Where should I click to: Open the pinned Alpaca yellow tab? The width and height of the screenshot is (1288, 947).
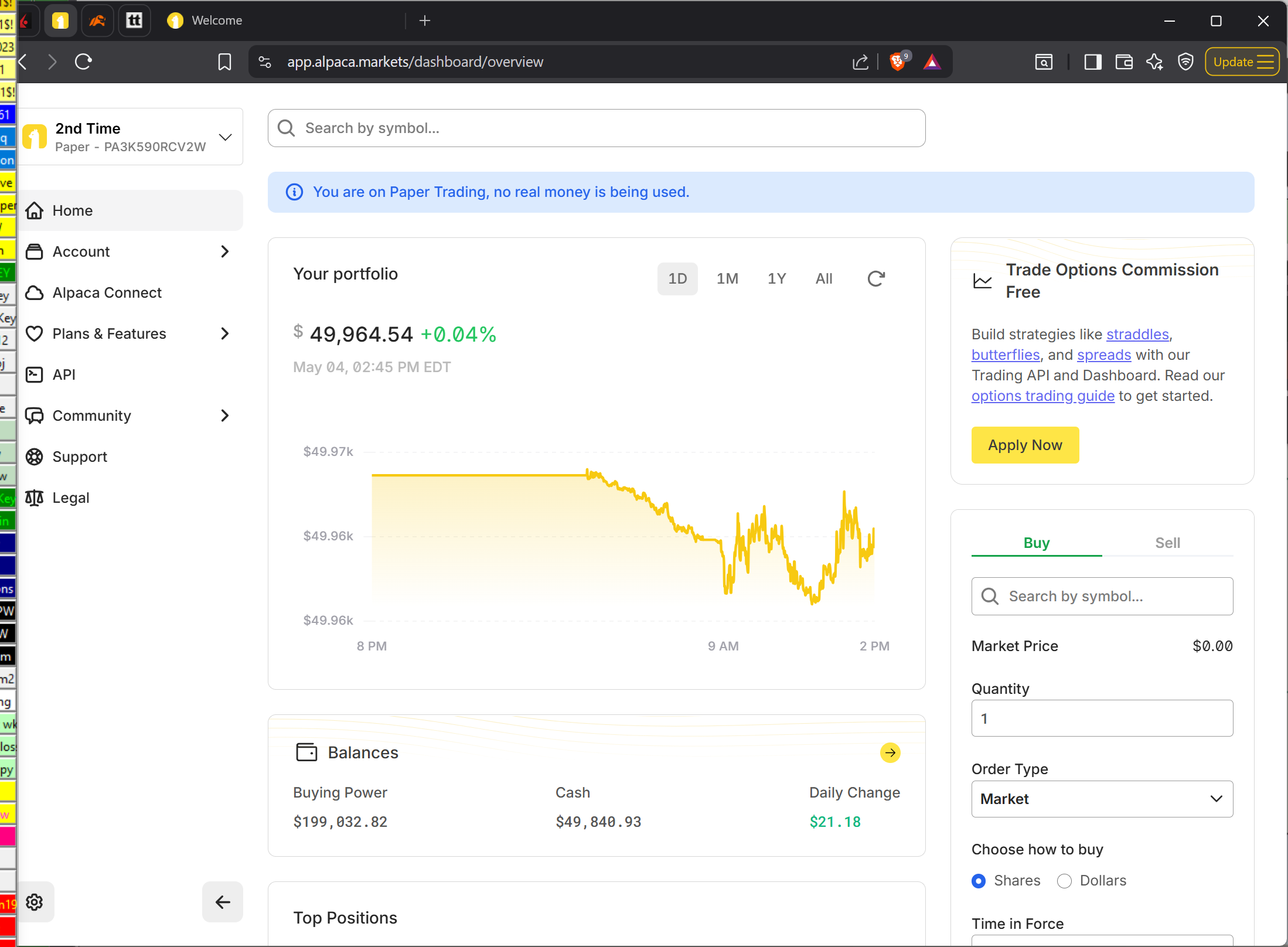(60, 21)
